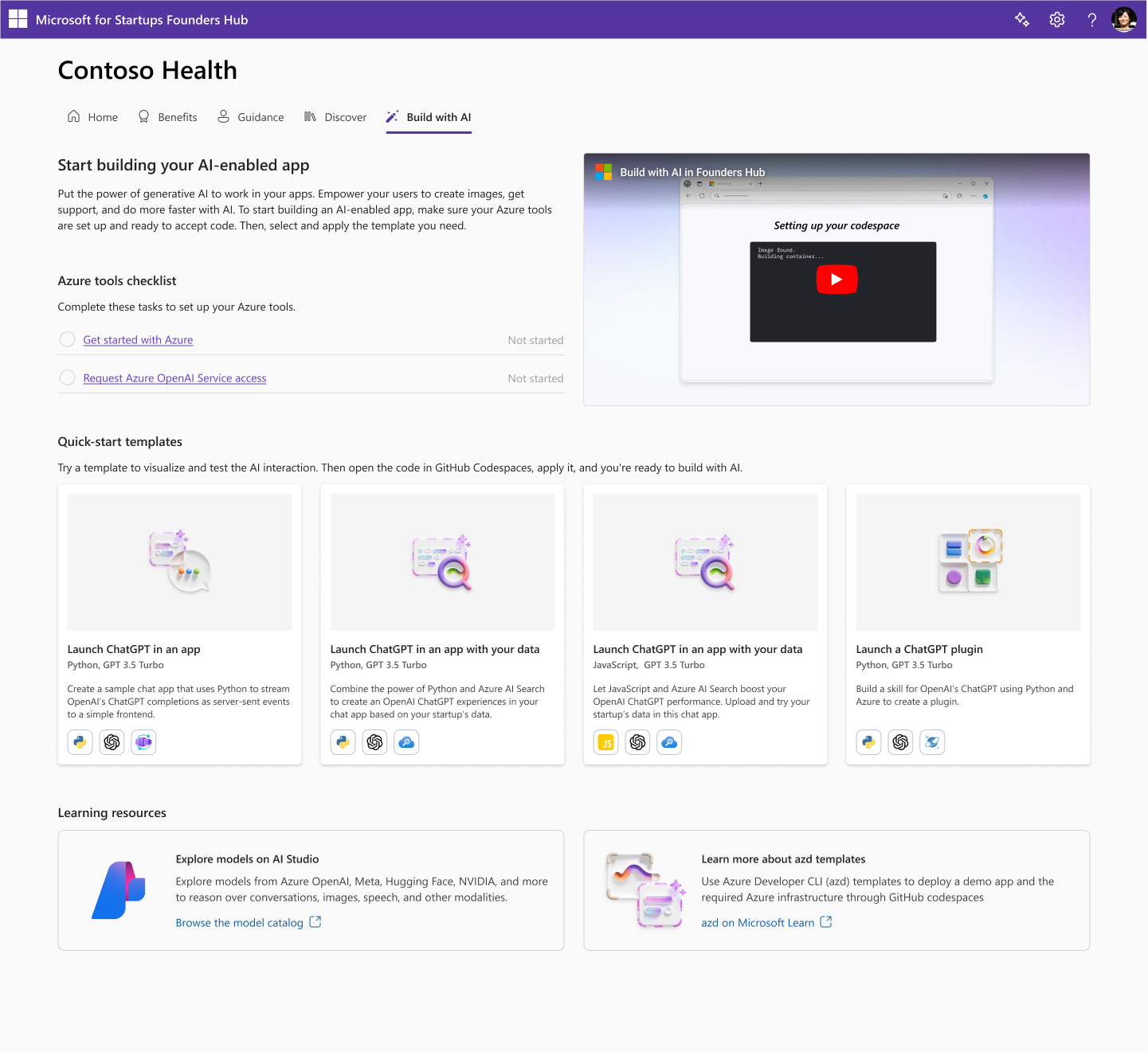Screen dimensions: 1148x1052
Task: Click Python icon on ChatGPT plugin card
Action: click(x=869, y=742)
